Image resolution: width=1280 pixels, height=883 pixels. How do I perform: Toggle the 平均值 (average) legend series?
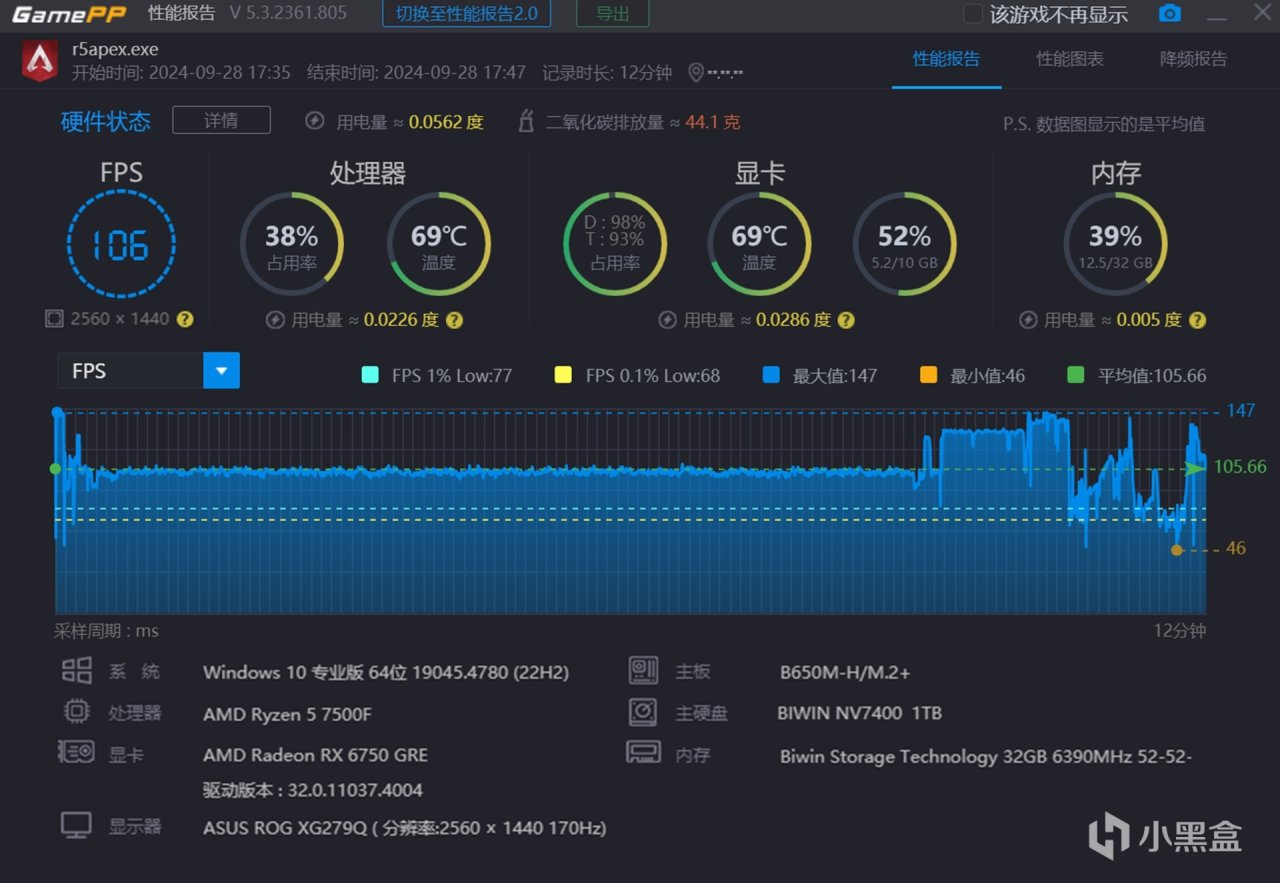click(x=1137, y=375)
